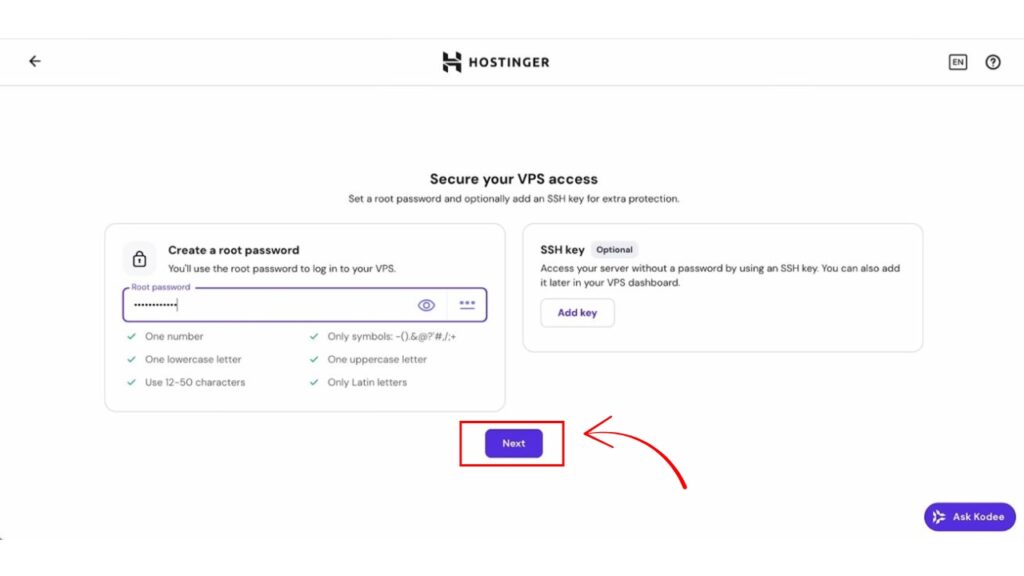Open the Ask Kodee chat assistant
The image size is (1024, 576).
pyautogui.click(x=970, y=517)
